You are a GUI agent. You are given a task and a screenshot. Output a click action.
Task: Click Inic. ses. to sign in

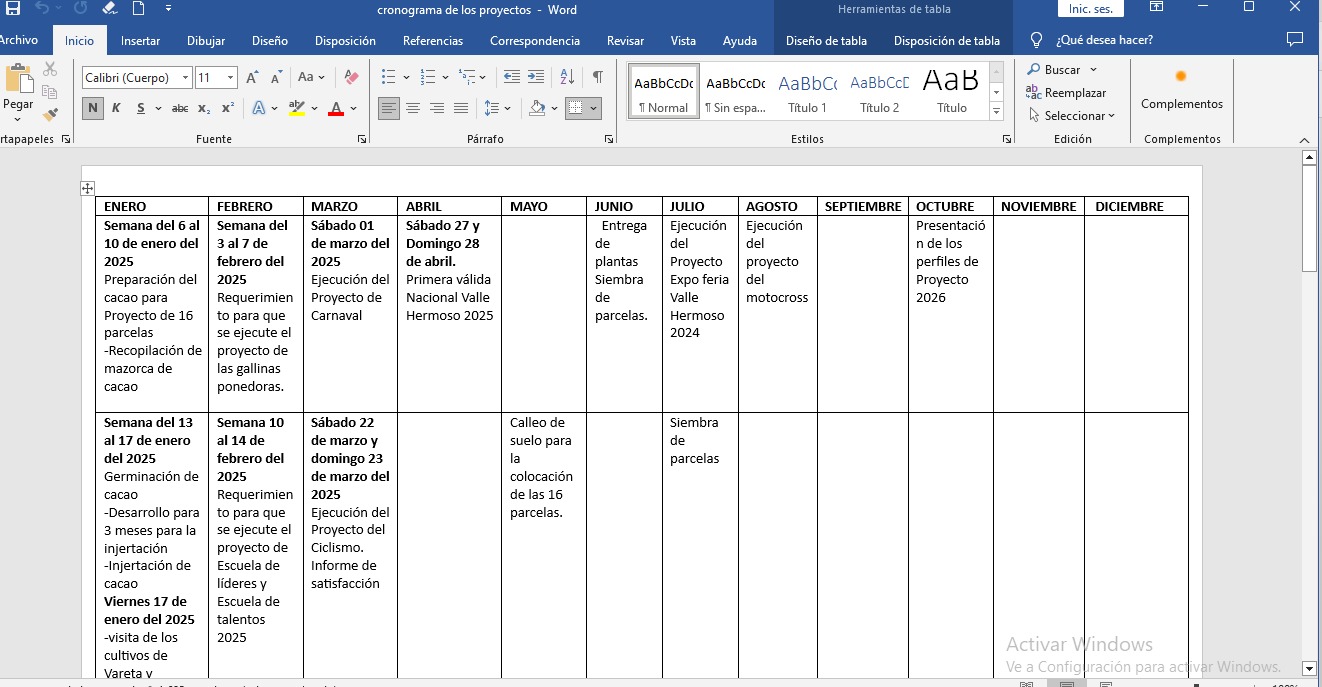click(1090, 9)
